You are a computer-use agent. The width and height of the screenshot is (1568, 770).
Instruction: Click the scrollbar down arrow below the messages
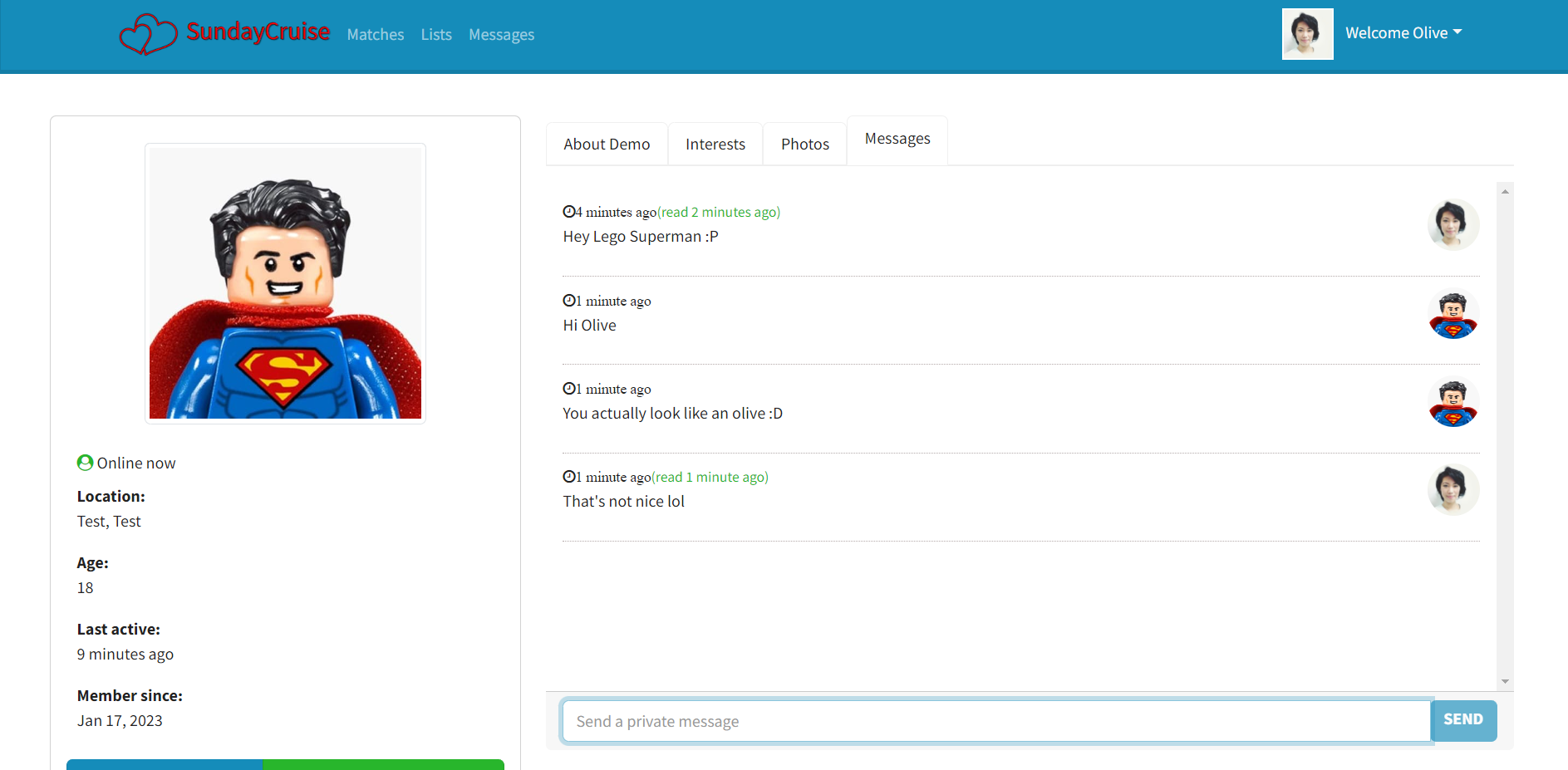click(x=1504, y=680)
